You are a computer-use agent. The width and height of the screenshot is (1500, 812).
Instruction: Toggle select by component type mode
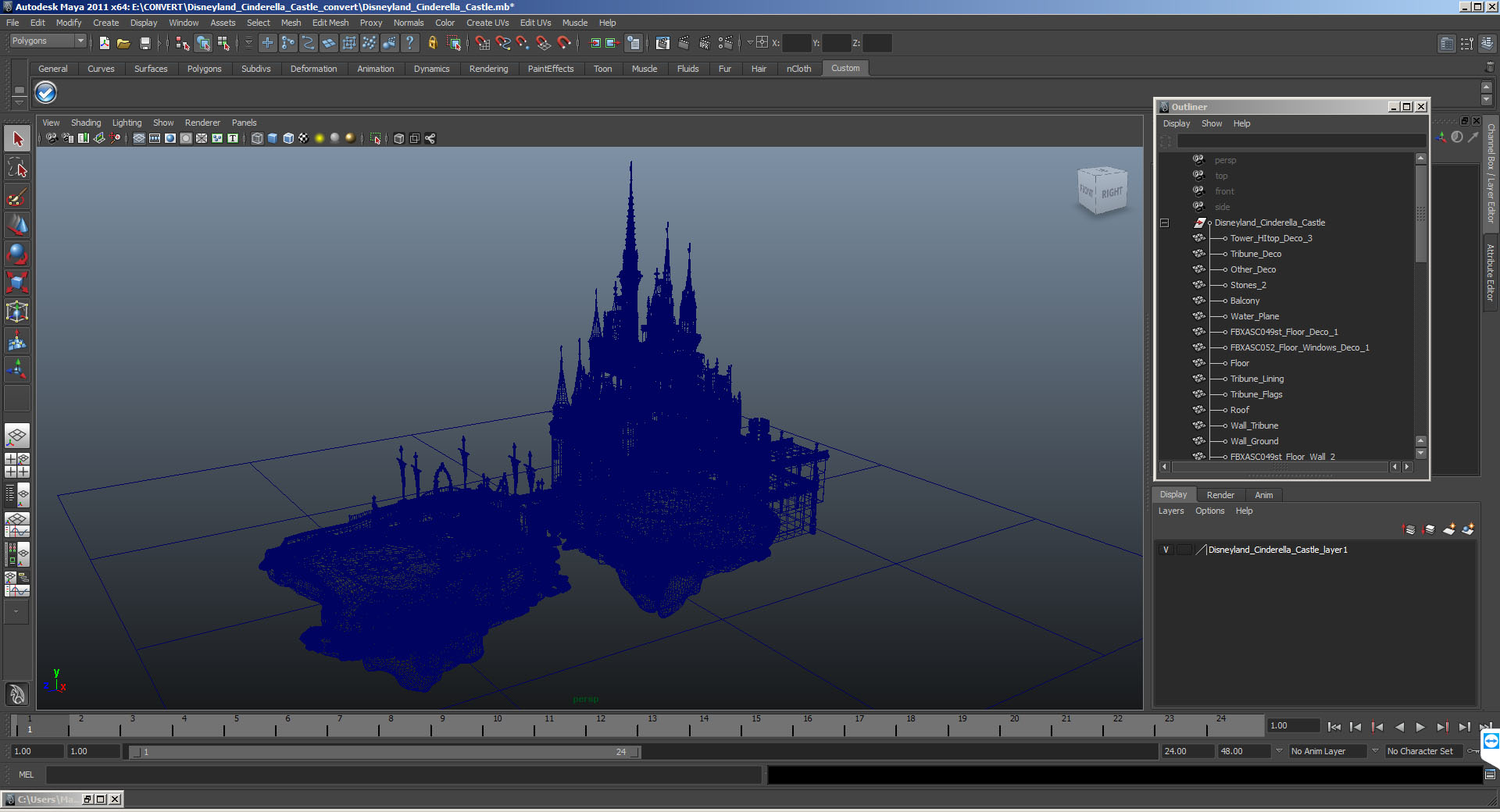[x=224, y=43]
